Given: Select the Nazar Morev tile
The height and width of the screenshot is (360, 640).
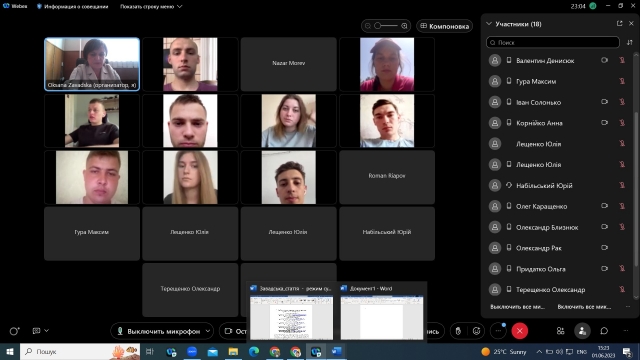Looking at the screenshot, I should tap(289, 64).
